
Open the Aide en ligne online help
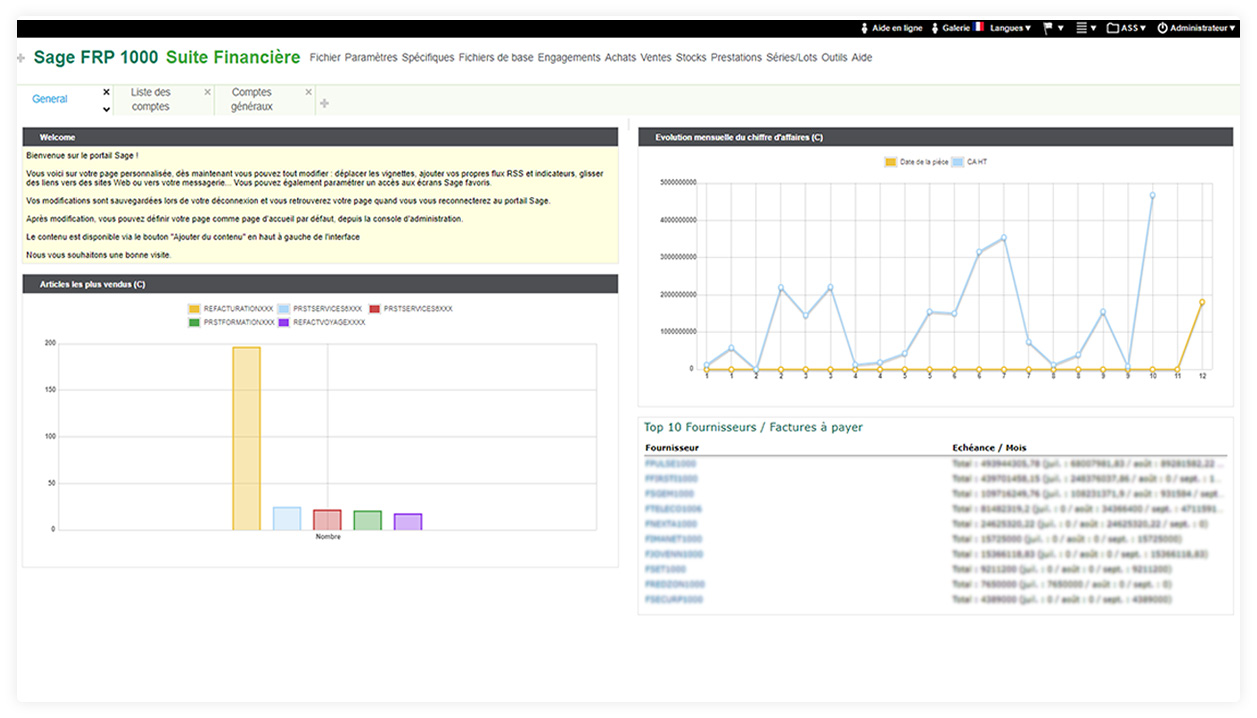tap(891, 28)
